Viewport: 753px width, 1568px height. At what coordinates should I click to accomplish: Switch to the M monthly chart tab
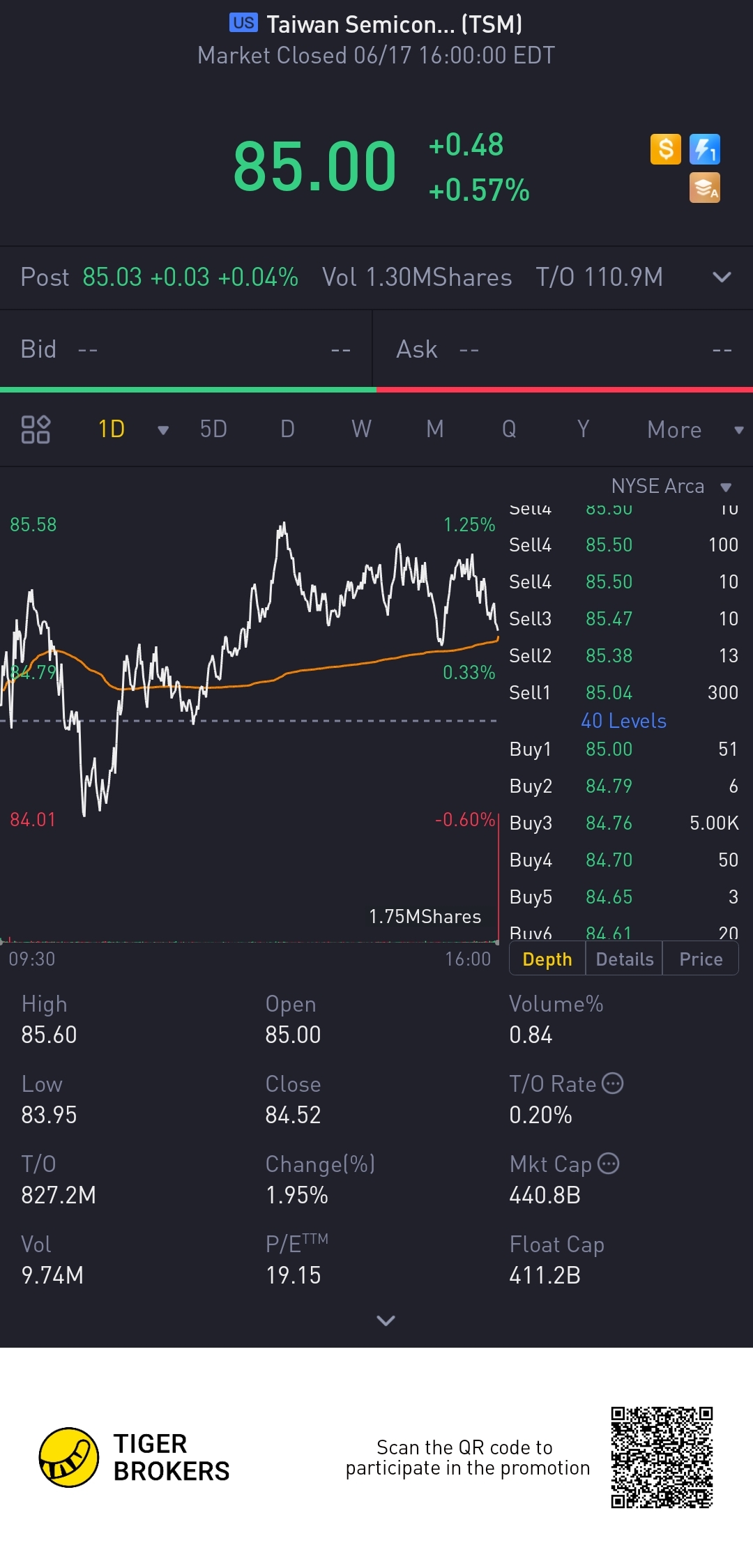pos(435,429)
